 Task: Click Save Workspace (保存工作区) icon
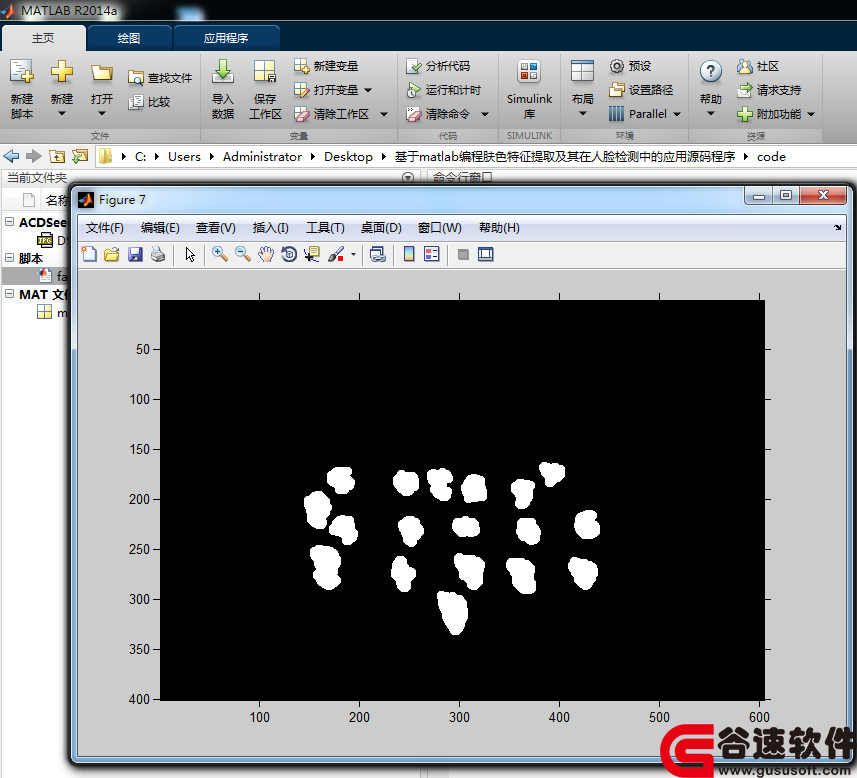[x=265, y=72]
